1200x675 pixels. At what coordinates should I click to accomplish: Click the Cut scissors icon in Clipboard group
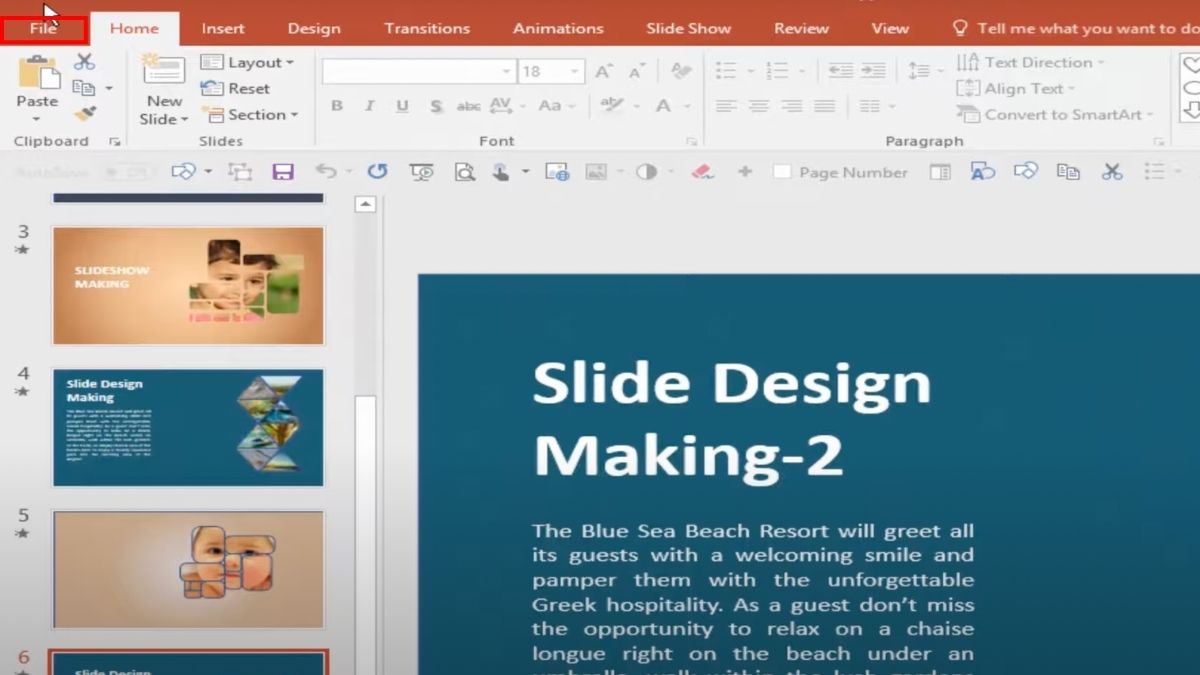85,62
